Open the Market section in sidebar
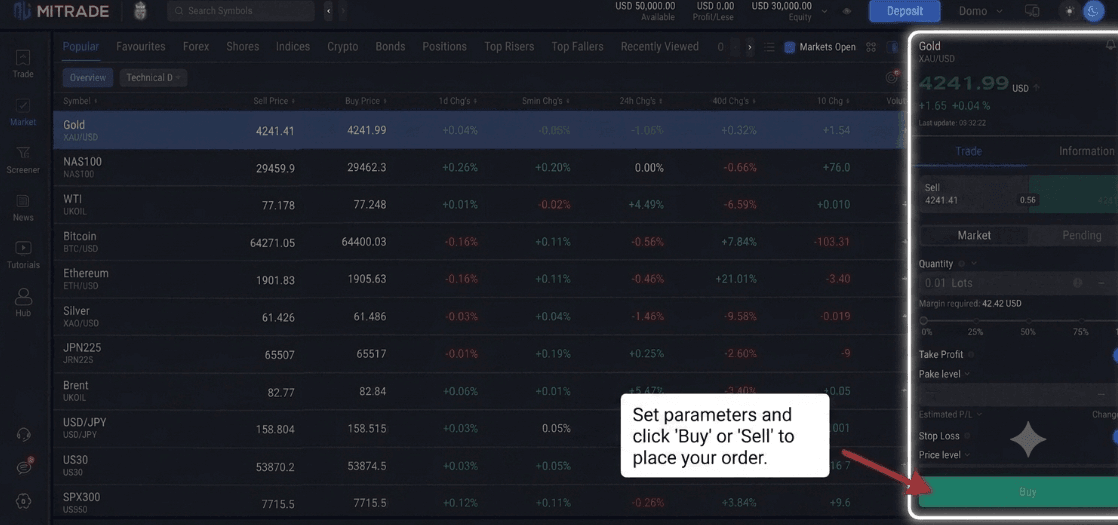The width and height of the screenshot is (1118, 525). point(23,112)
